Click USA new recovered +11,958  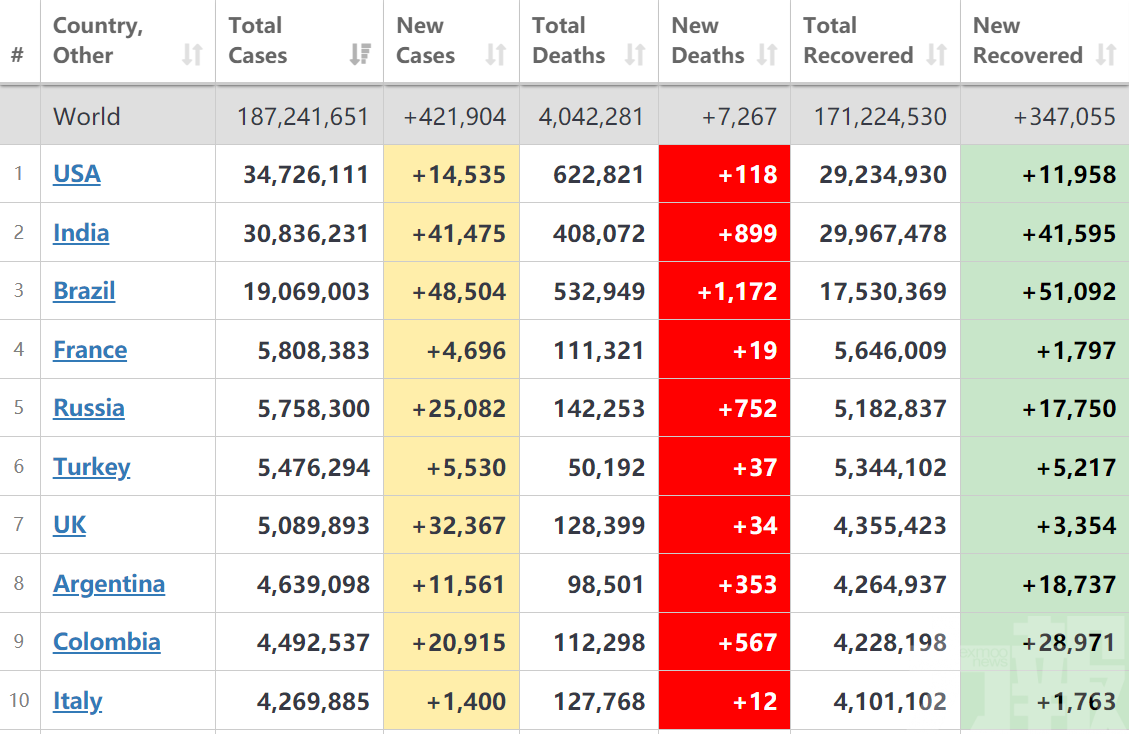1069,174
